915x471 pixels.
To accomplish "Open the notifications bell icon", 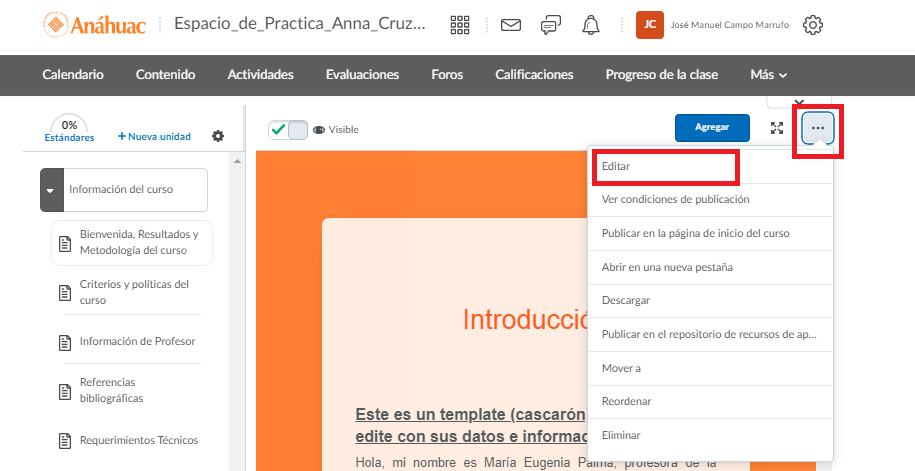I will (x=591, y=25).
